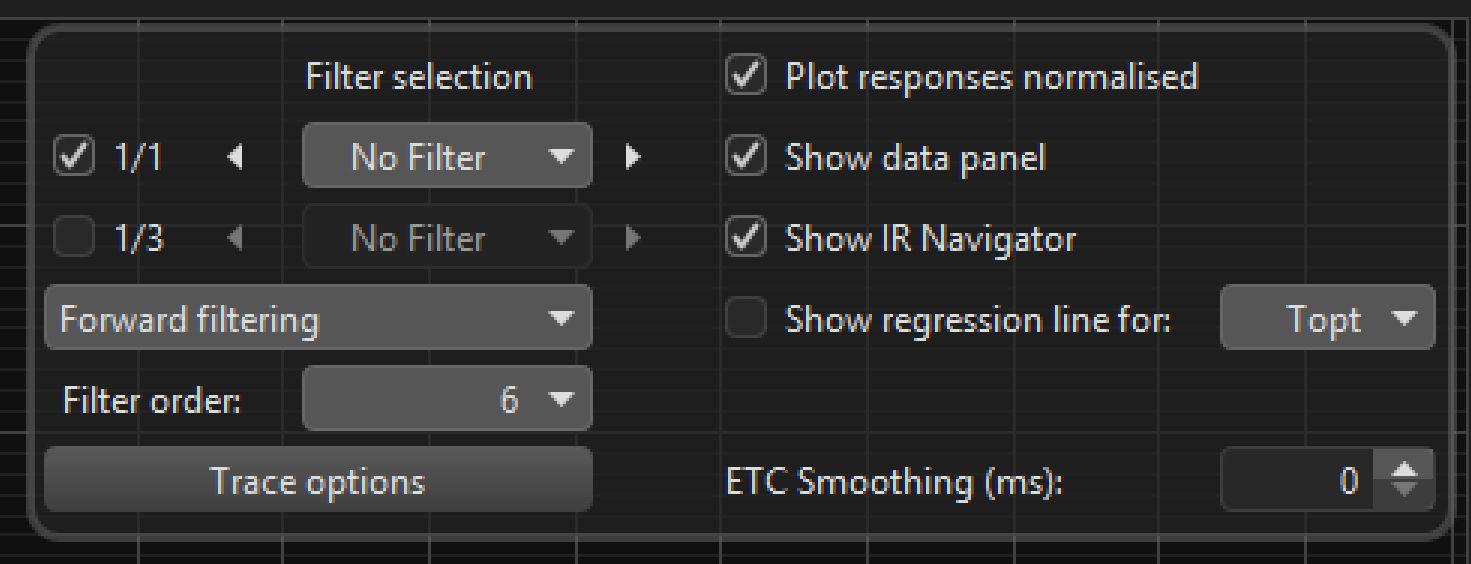
Task: Click the Trace options button
Action: [x=318, y=482]
